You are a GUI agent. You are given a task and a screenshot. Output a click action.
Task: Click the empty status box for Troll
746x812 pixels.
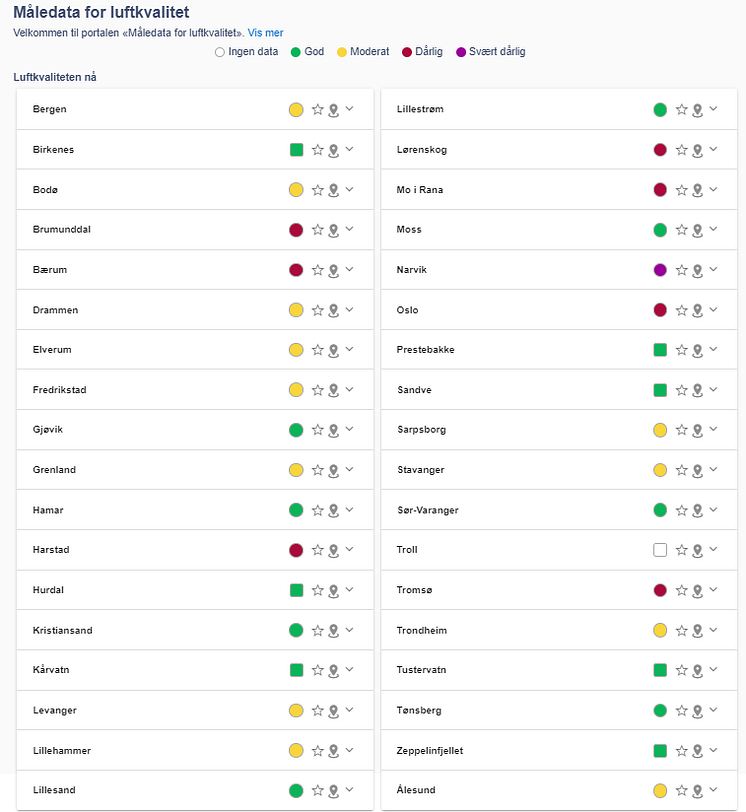(x=660, y=550)
